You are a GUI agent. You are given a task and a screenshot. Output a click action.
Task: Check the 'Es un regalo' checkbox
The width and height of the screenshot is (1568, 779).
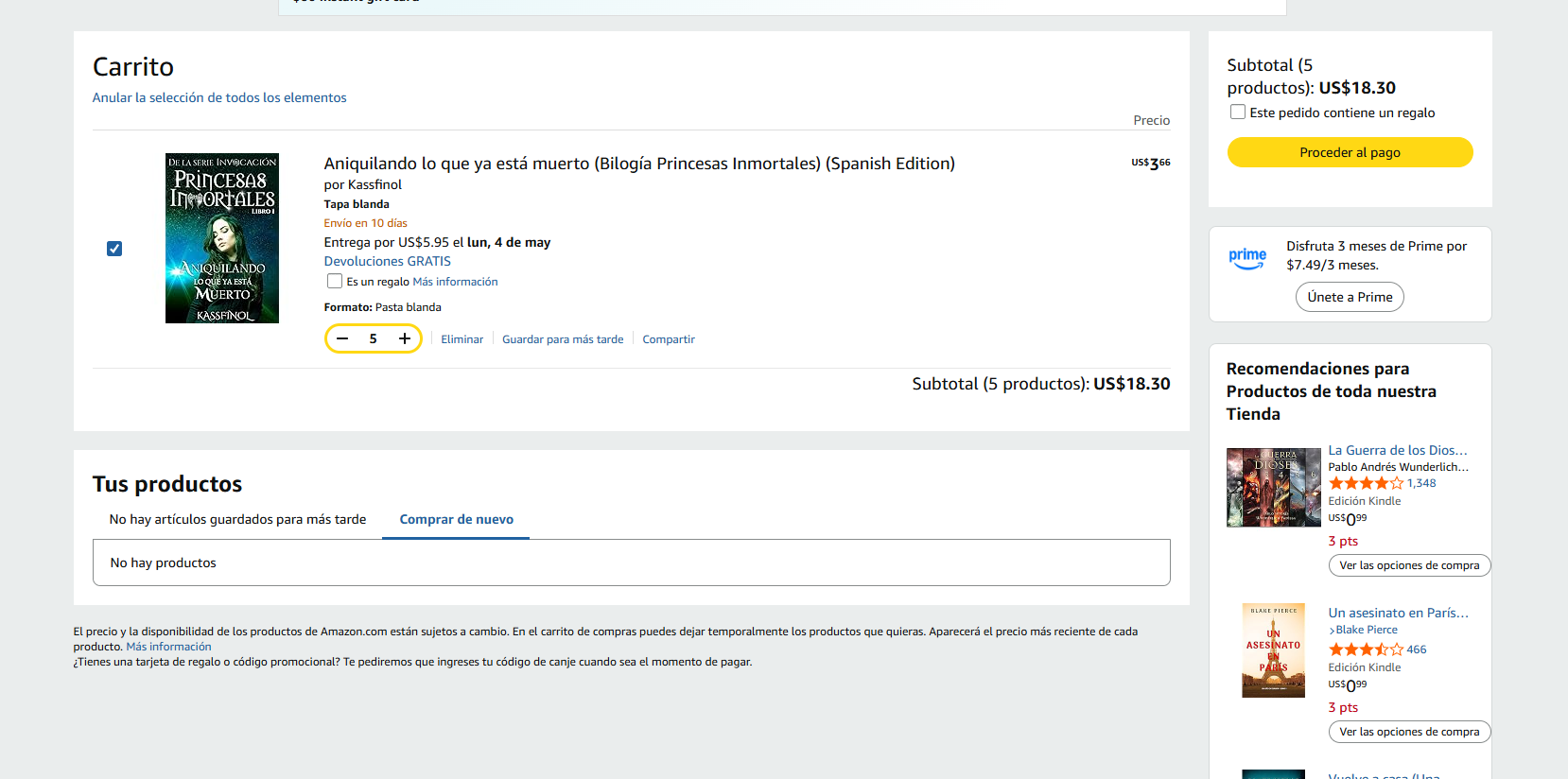335,281
